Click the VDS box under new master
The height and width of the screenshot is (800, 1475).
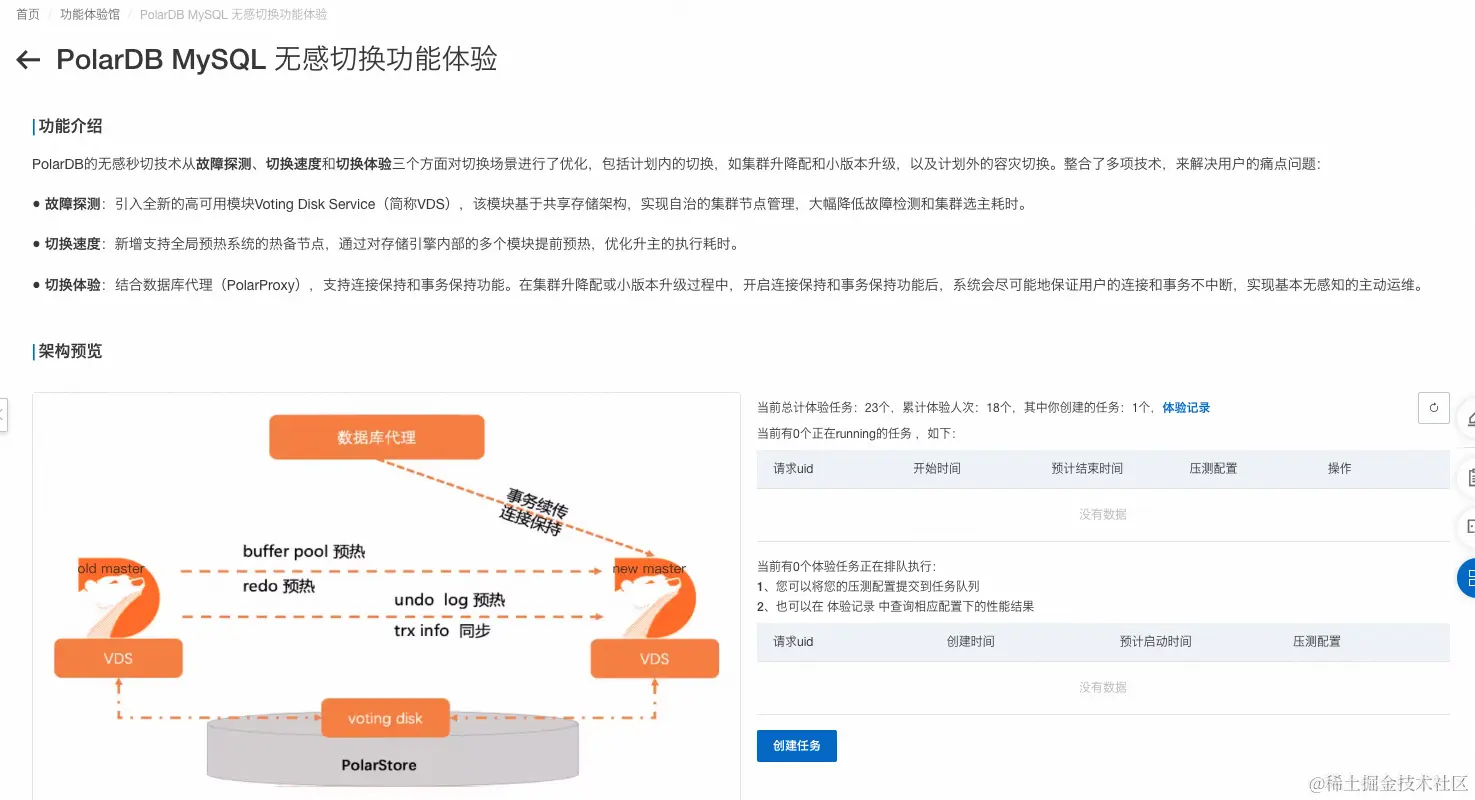click(x=655, y=658)
